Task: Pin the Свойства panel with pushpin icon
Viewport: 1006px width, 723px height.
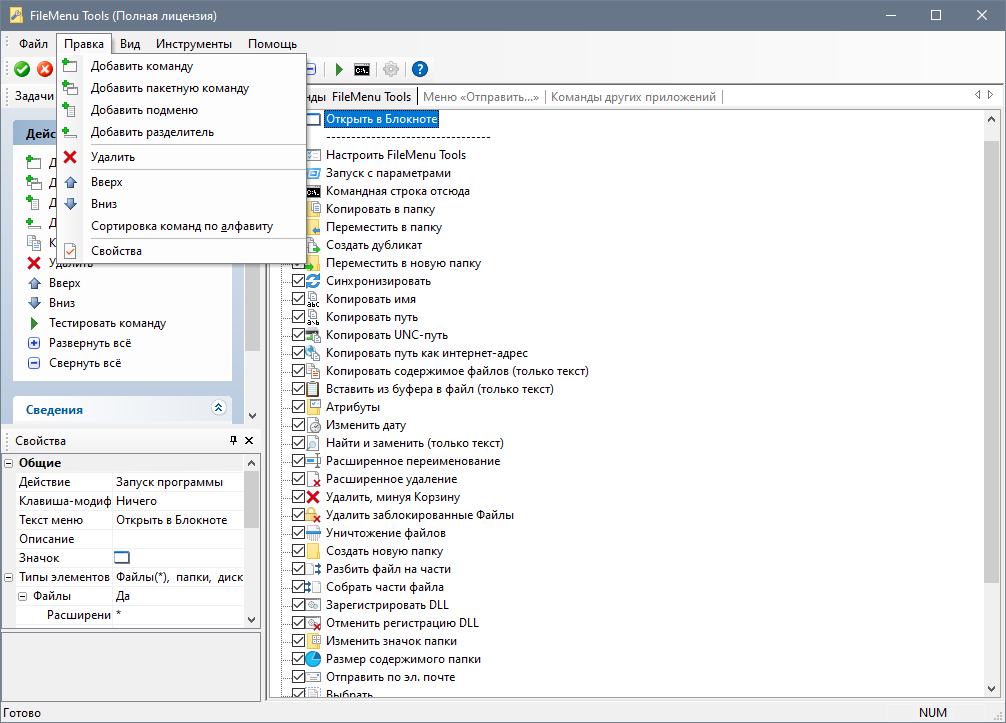Action: pos(233,441)
